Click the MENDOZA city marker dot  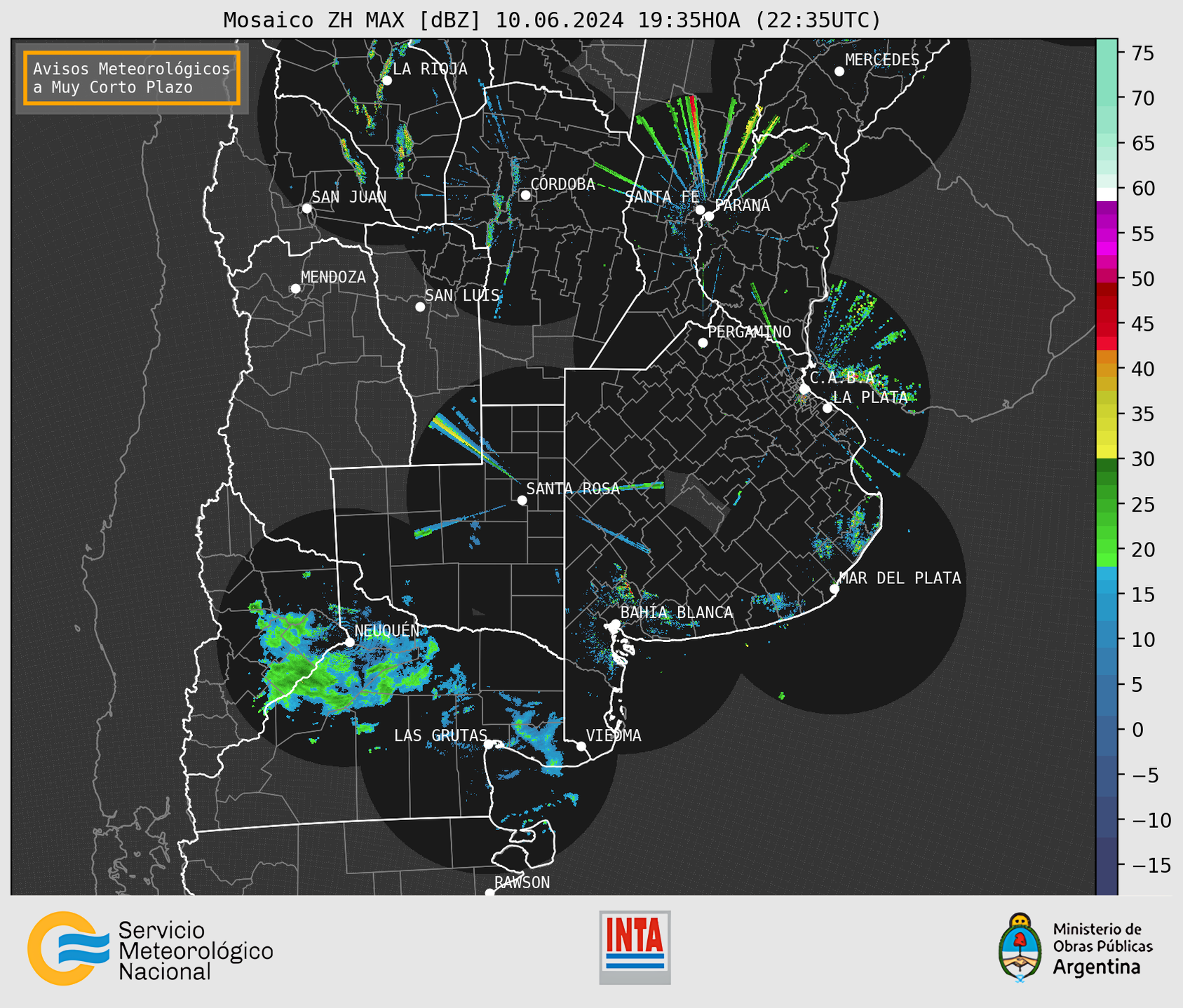pos(295,289)
